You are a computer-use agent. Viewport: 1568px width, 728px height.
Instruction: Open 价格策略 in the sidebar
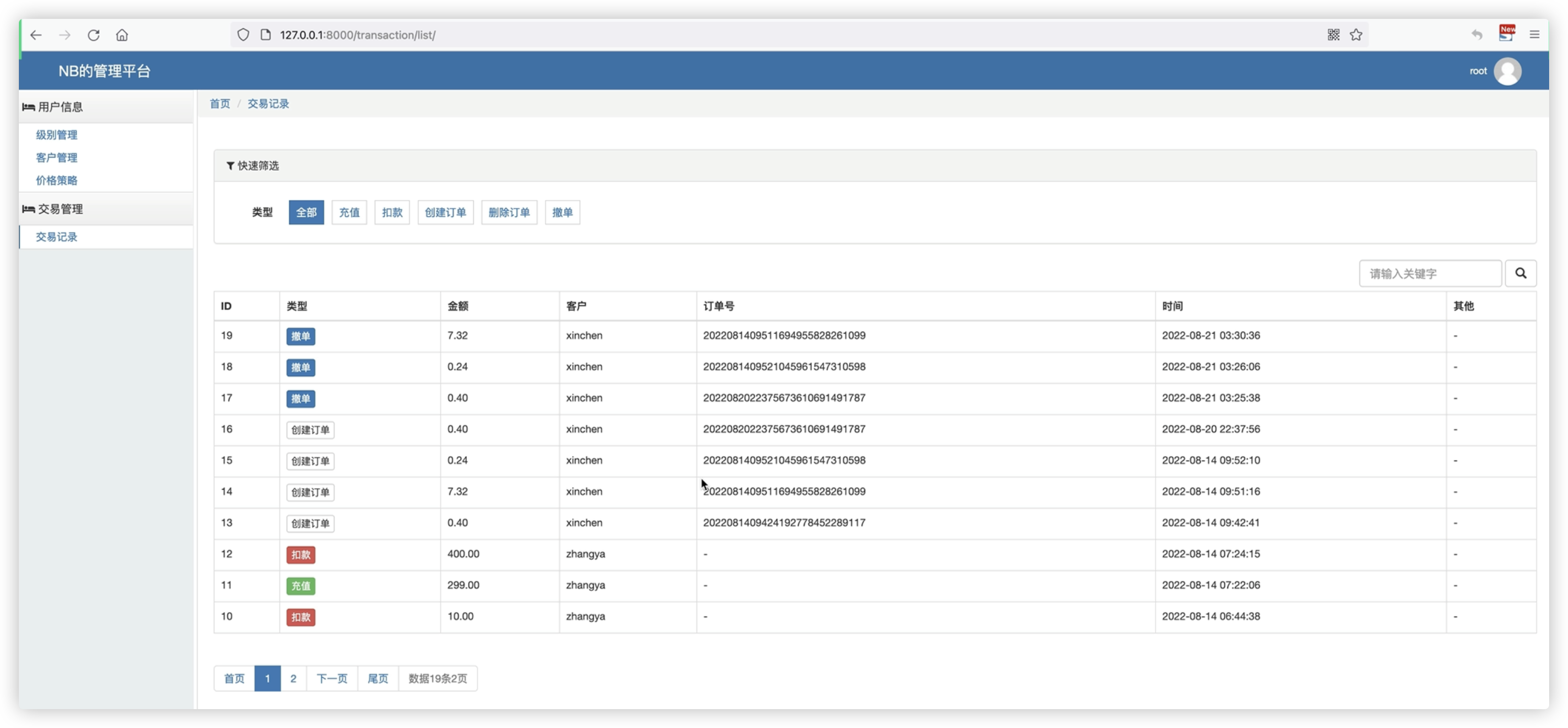57,181
